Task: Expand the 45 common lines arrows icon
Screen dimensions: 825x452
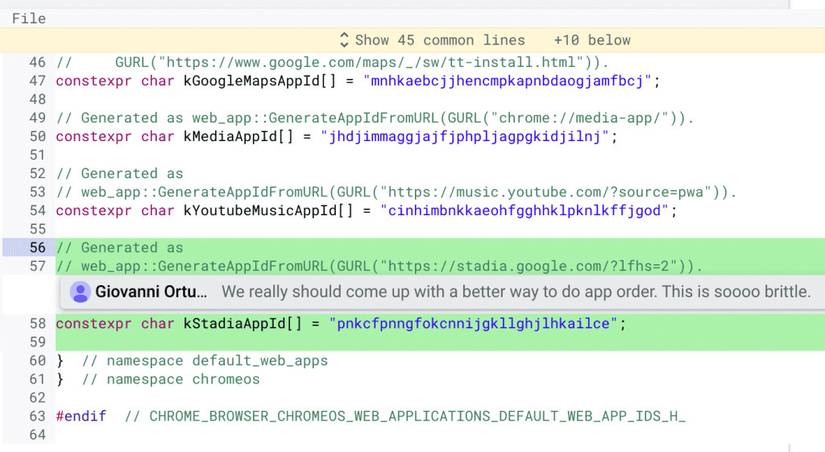Action: pos(344,40)
